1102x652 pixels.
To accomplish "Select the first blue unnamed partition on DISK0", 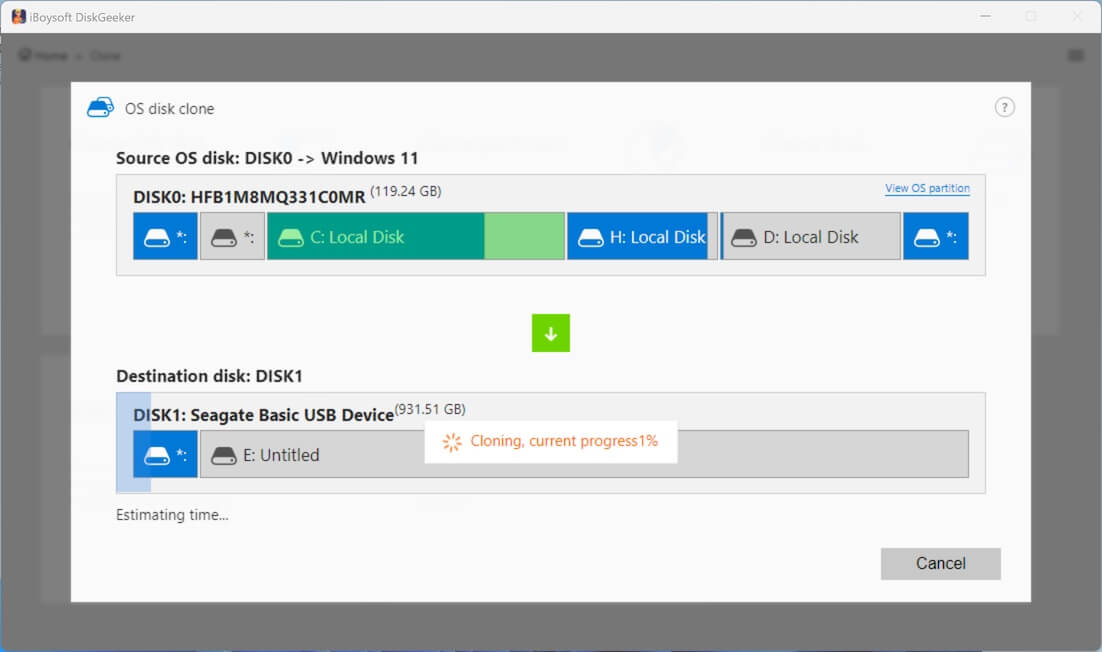I will click(x=165, y=237).
